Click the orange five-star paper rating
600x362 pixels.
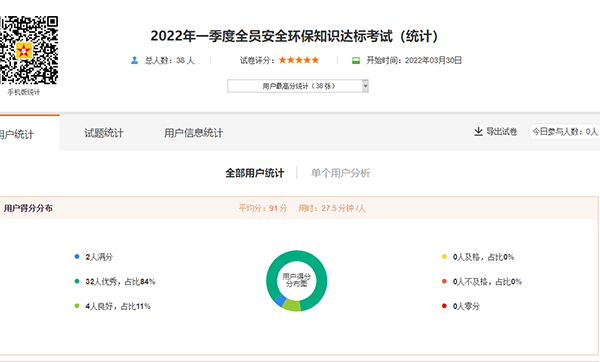299,60
